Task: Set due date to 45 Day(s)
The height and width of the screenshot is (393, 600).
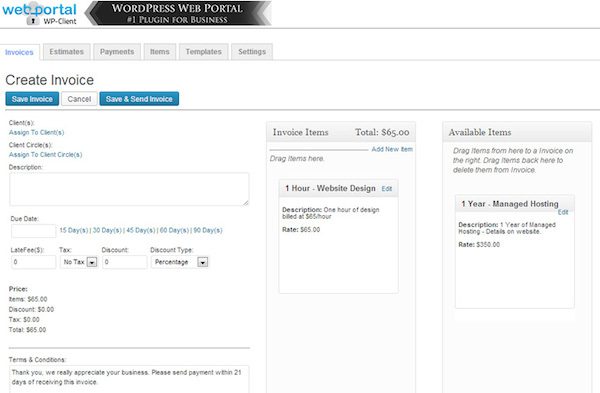Action: [x=141, y=230]
